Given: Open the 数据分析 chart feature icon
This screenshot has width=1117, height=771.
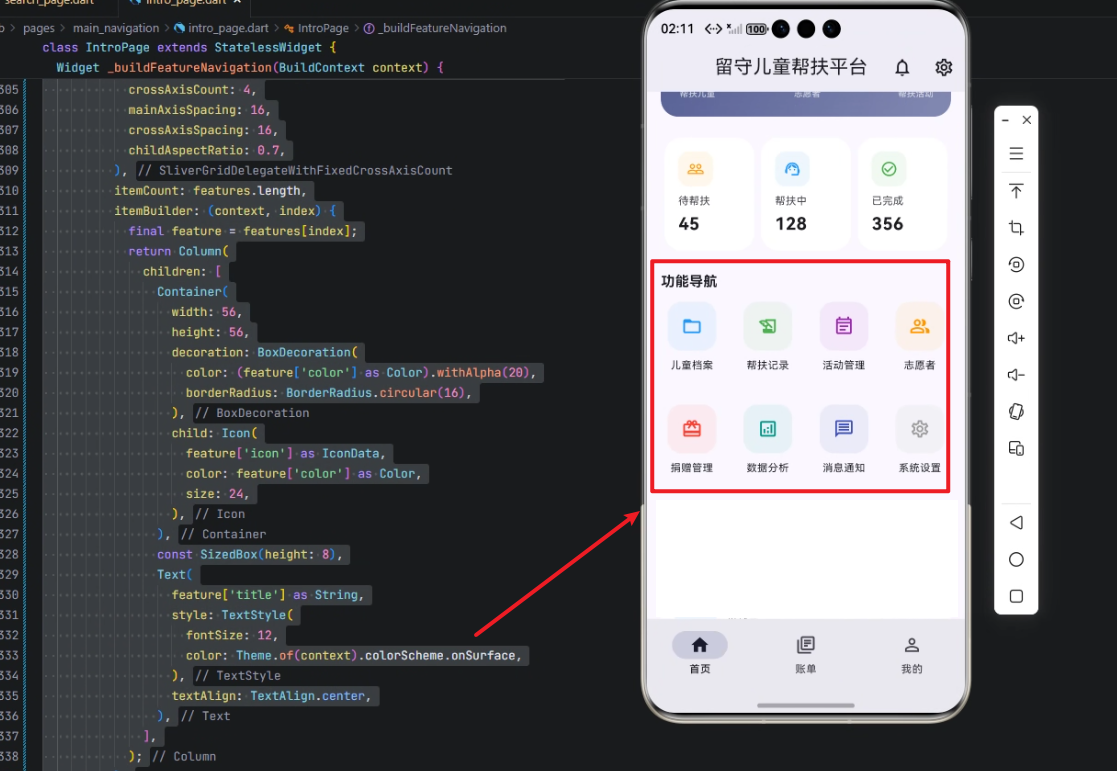Looking at the screenshot, I should tap(767, 429).
